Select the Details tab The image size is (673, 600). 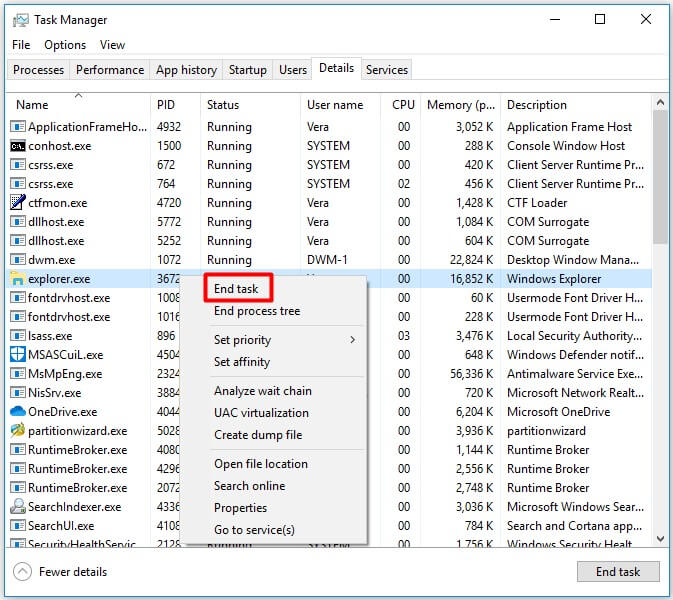click(336, 68)
